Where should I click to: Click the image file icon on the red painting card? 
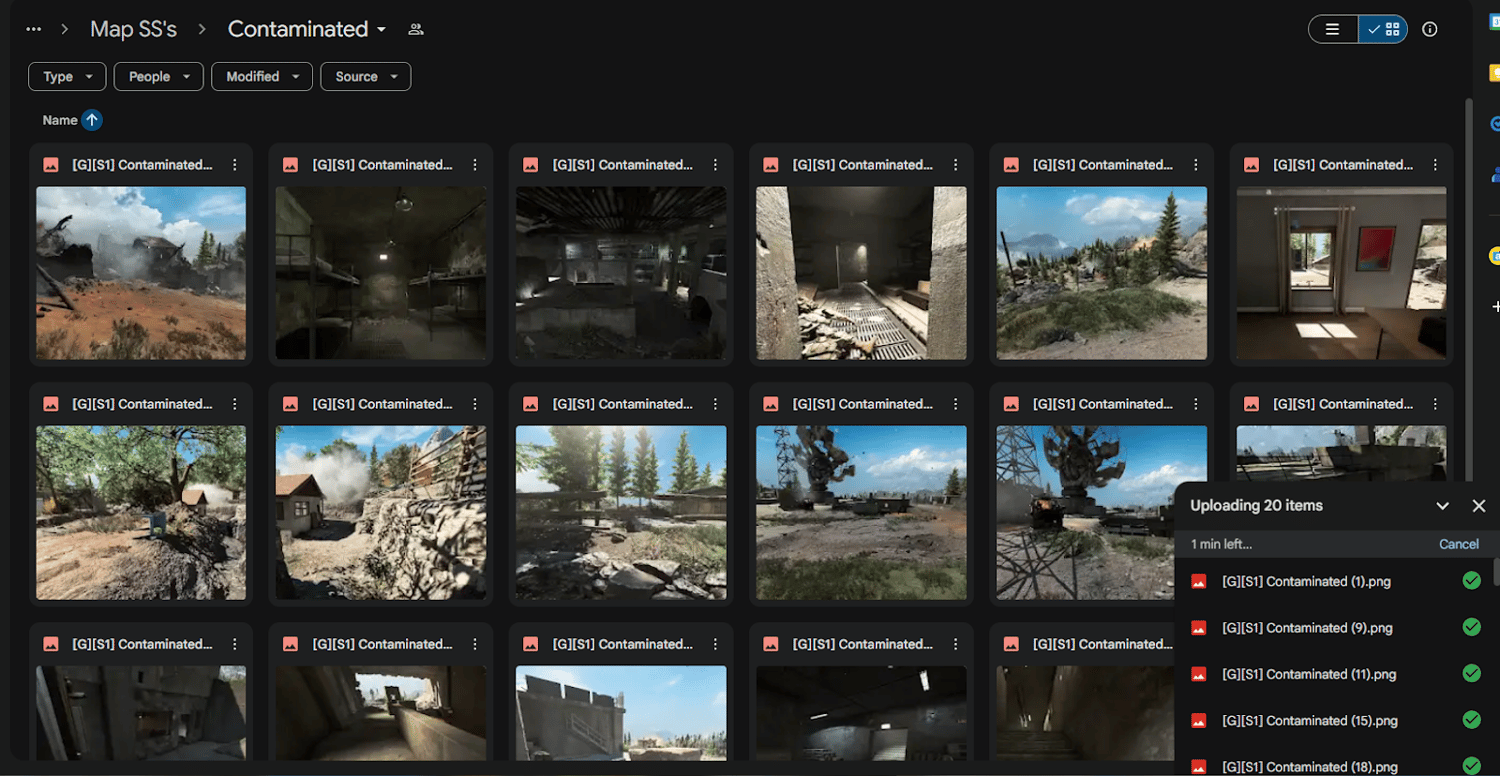tap(1251, 165)
